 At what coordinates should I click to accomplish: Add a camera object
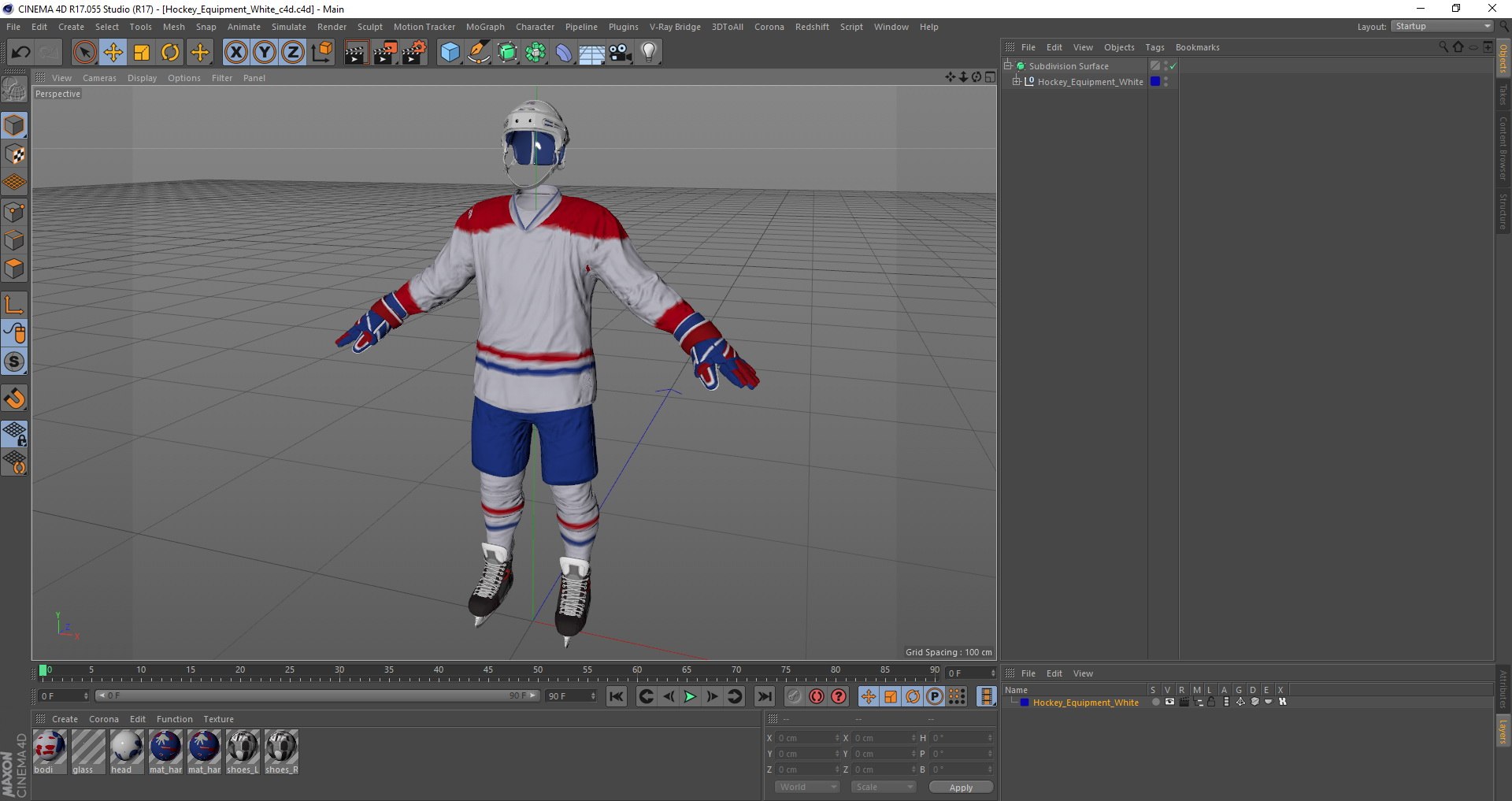coord(621,53)
